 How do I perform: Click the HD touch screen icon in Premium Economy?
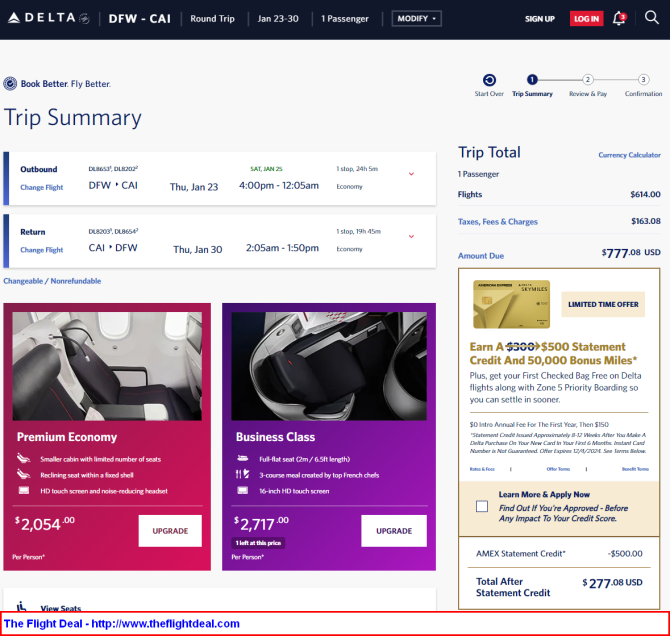(24, 490)
